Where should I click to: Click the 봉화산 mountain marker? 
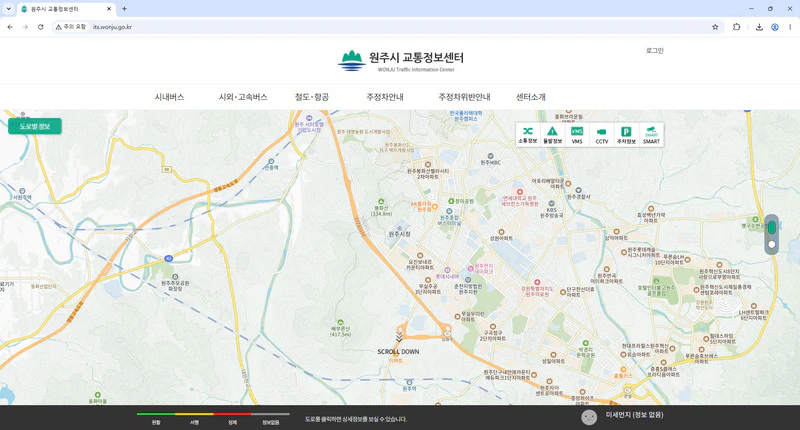381,208
